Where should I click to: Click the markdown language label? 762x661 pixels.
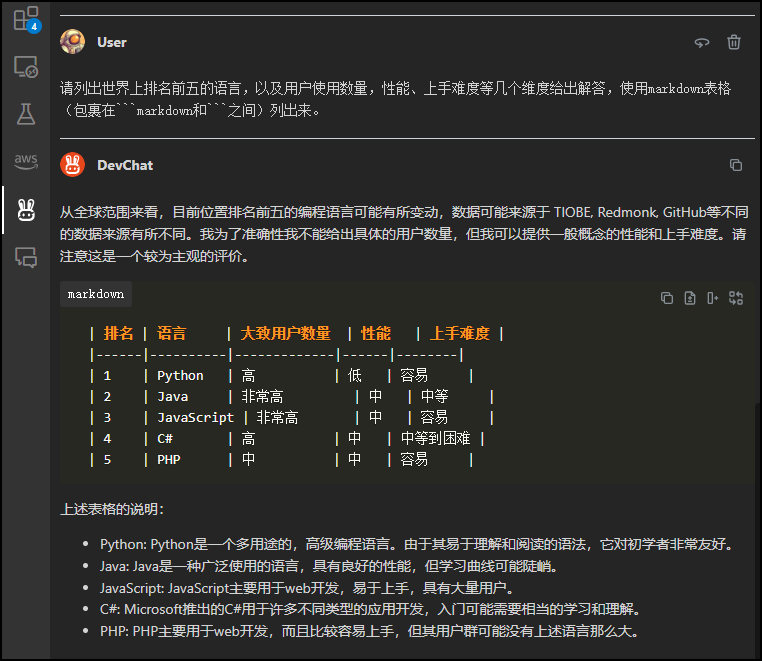tap(96, 294)
